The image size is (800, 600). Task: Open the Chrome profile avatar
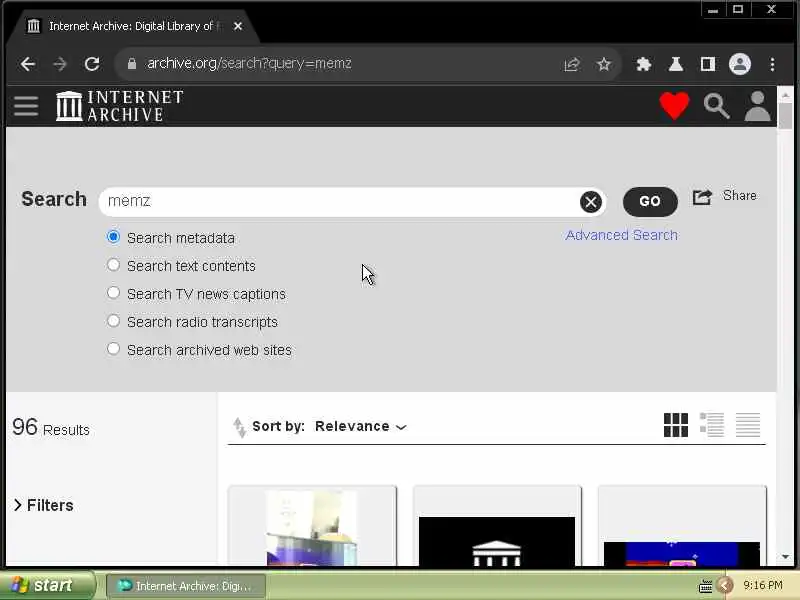coord(739,64)
